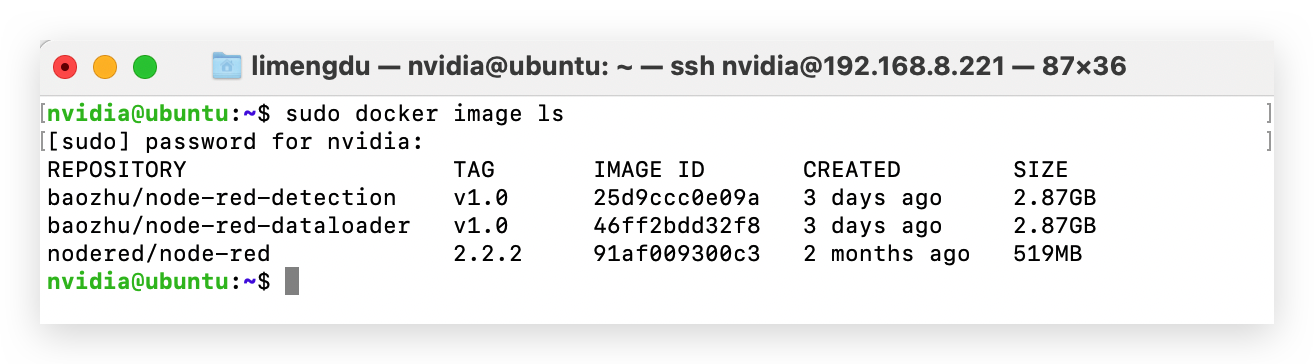
Task: Click baozhu/node-red-dataloader repository name
Action: (x=229, y=226)
